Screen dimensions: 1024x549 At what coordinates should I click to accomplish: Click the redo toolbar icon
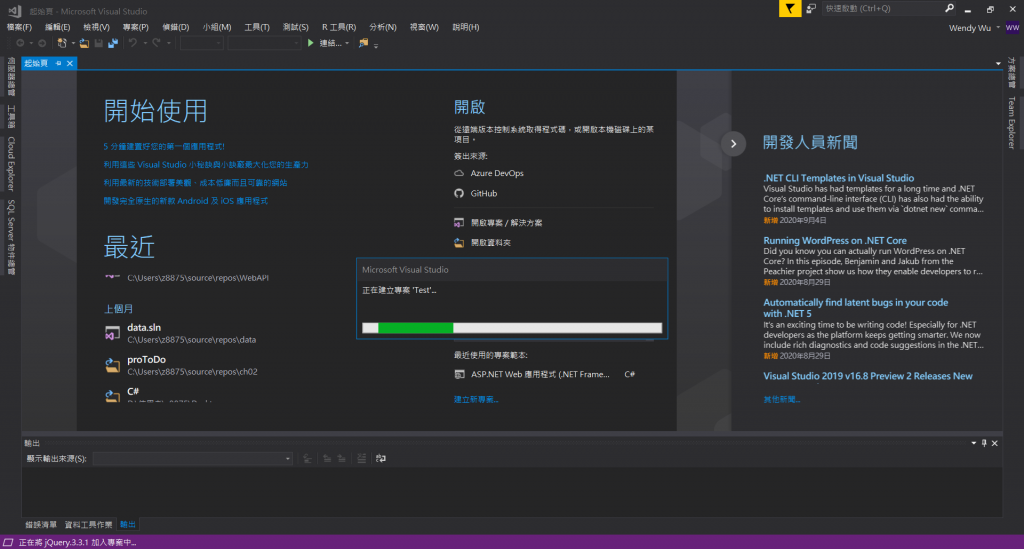156,43
